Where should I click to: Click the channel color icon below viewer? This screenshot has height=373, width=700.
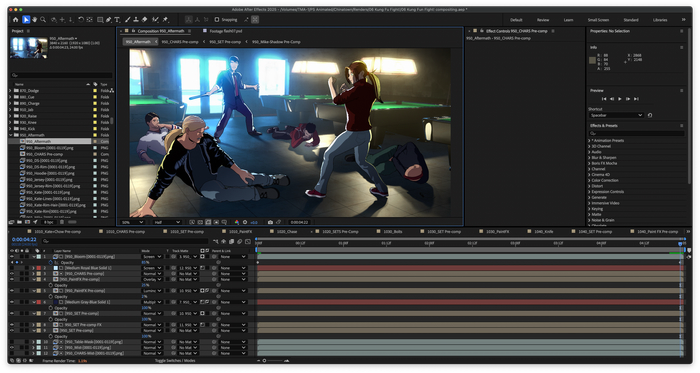[x=237, y=222]
